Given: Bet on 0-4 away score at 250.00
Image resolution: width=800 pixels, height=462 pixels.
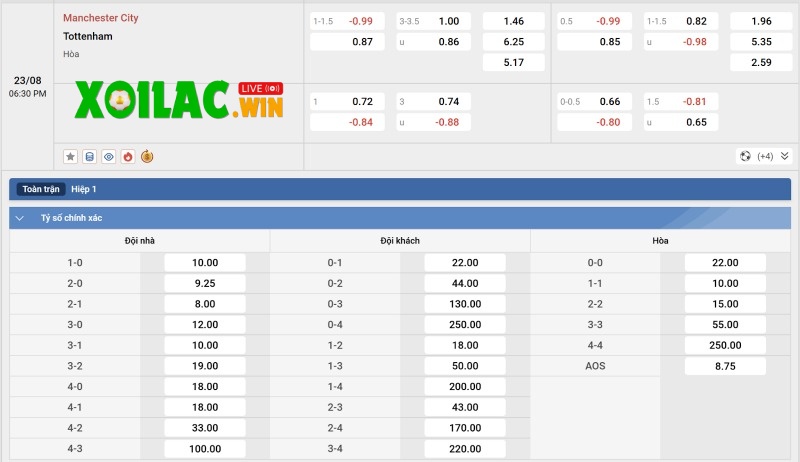Looking at the screenshot, I should point(465,325).
